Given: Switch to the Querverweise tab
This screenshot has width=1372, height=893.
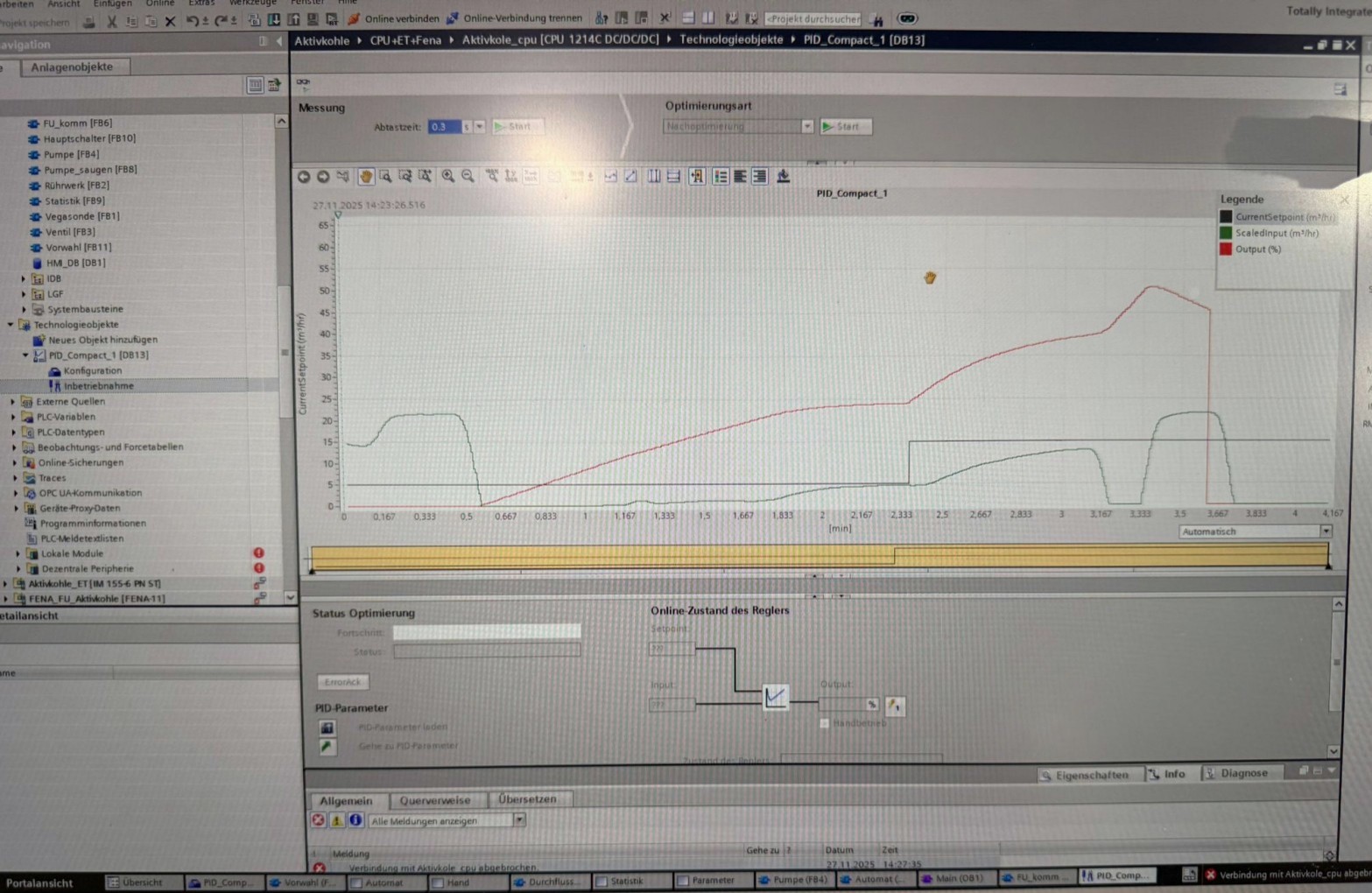Looking at the screenshot, I should (434, 800).
